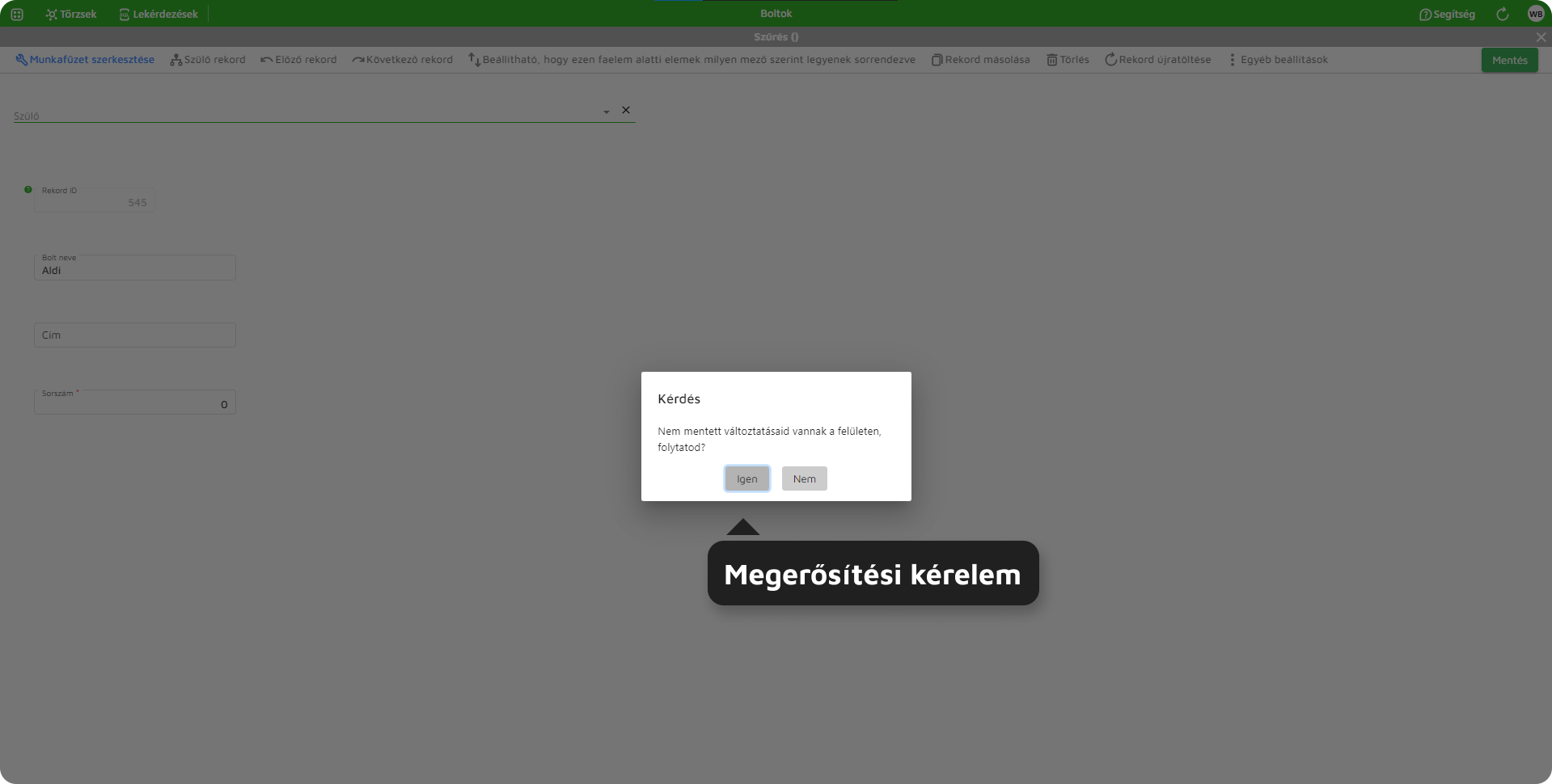Go to Következő rekord

(x=402, y=60)
